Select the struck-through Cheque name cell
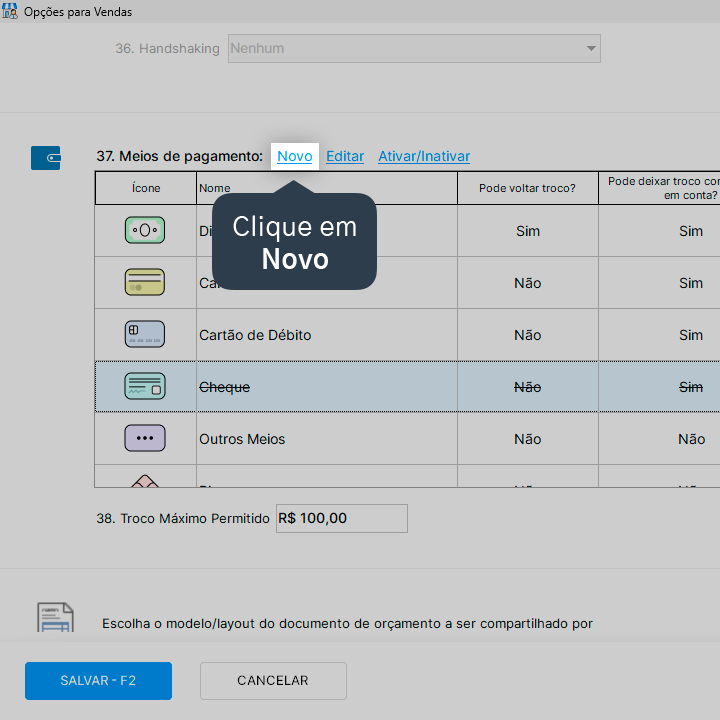Viewport: 720px width, 720px height. click(x=326, y=387)
